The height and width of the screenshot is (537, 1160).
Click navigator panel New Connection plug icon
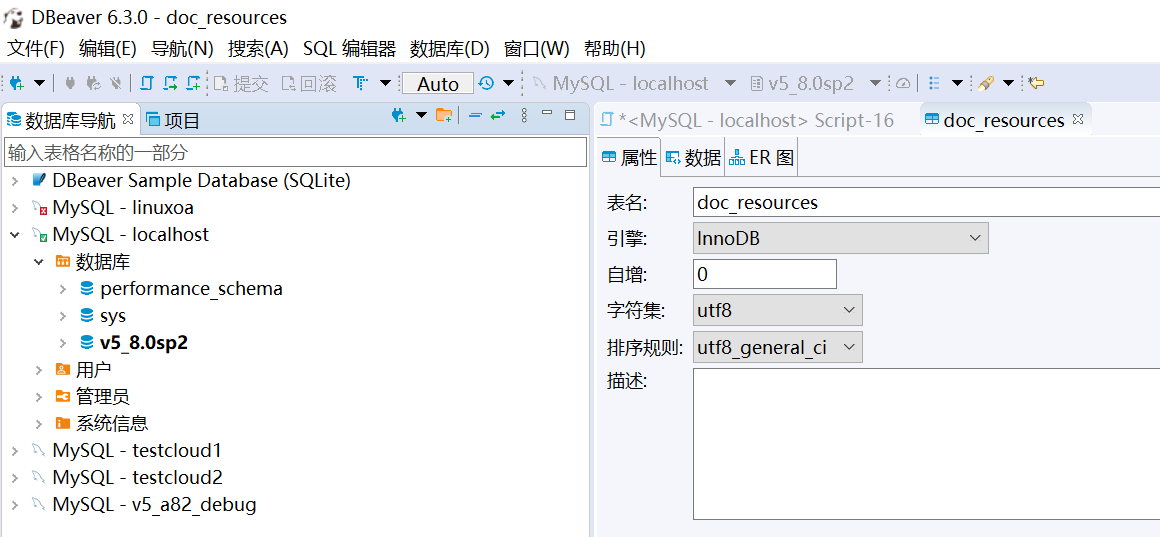(399, 115)
